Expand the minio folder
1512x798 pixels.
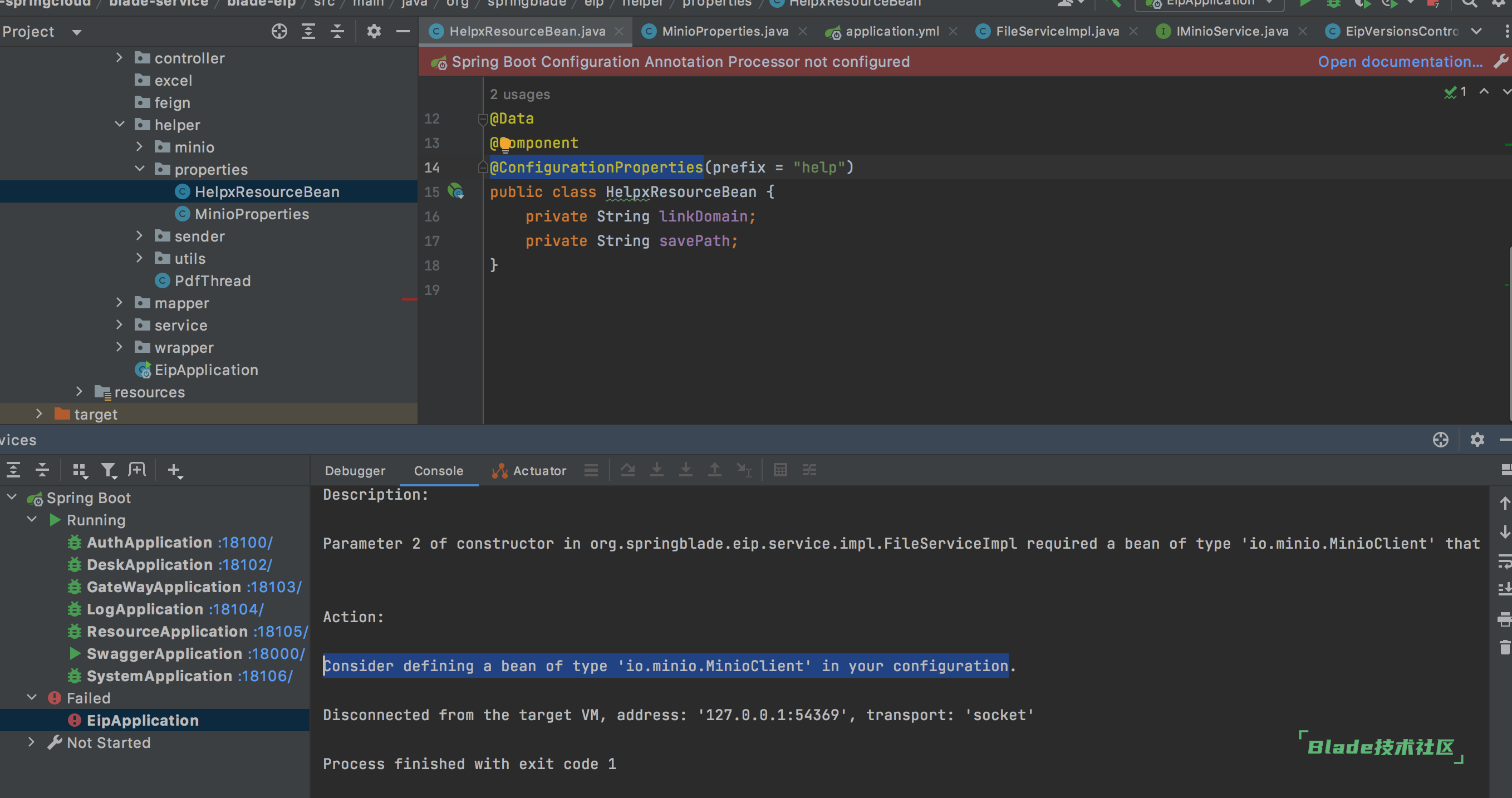coord(139,147)
